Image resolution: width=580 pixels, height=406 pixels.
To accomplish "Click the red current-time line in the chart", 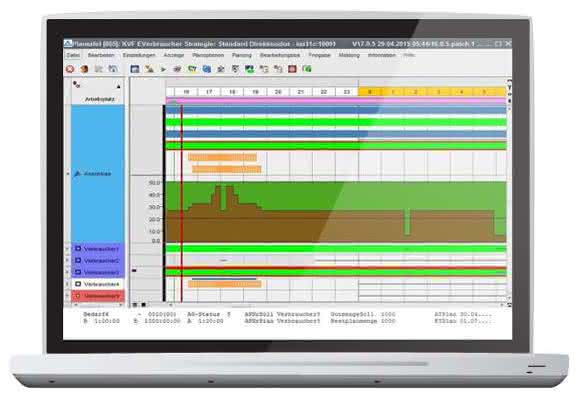I will [x=182, y=203].
